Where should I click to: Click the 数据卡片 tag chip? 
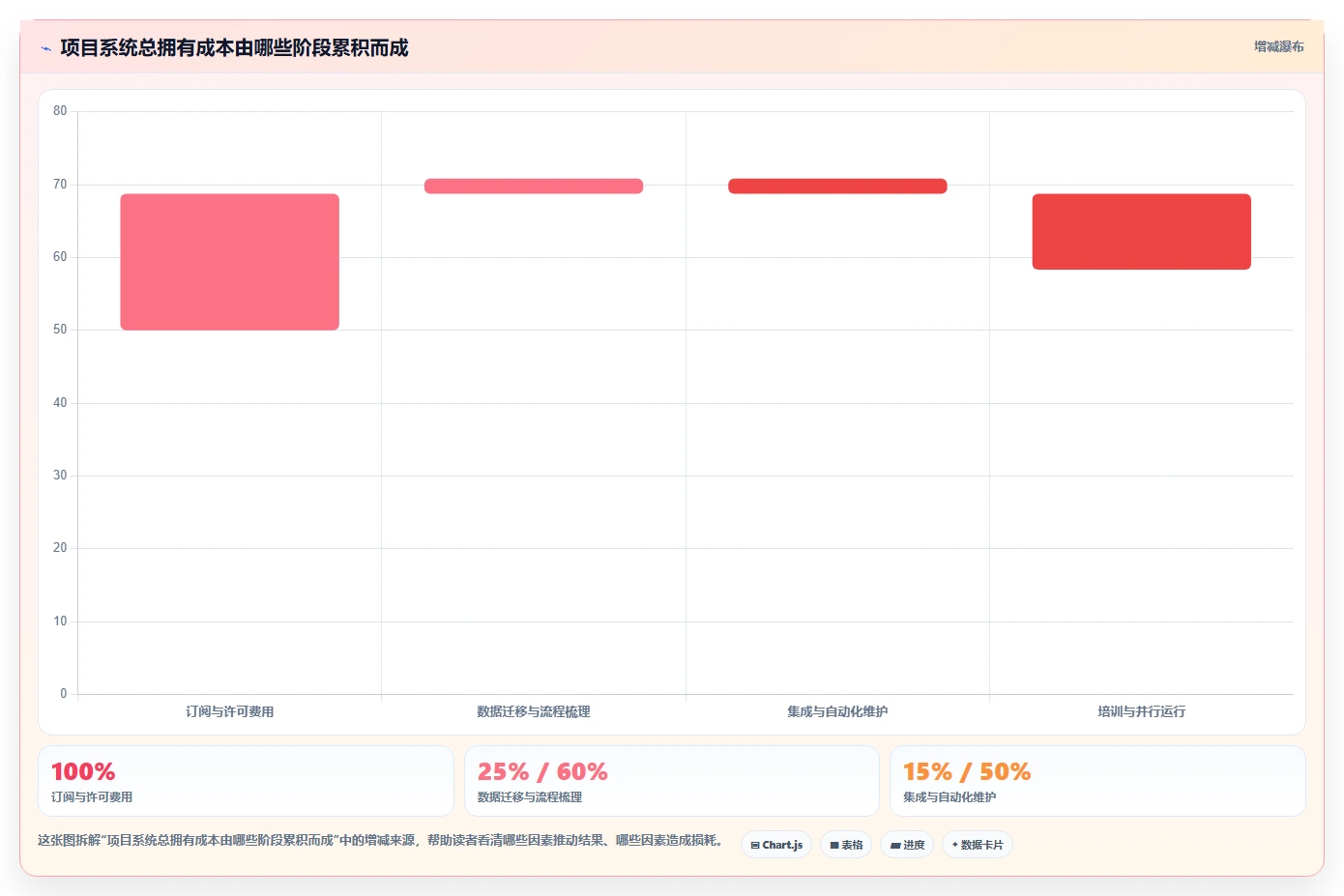[978, 845]
